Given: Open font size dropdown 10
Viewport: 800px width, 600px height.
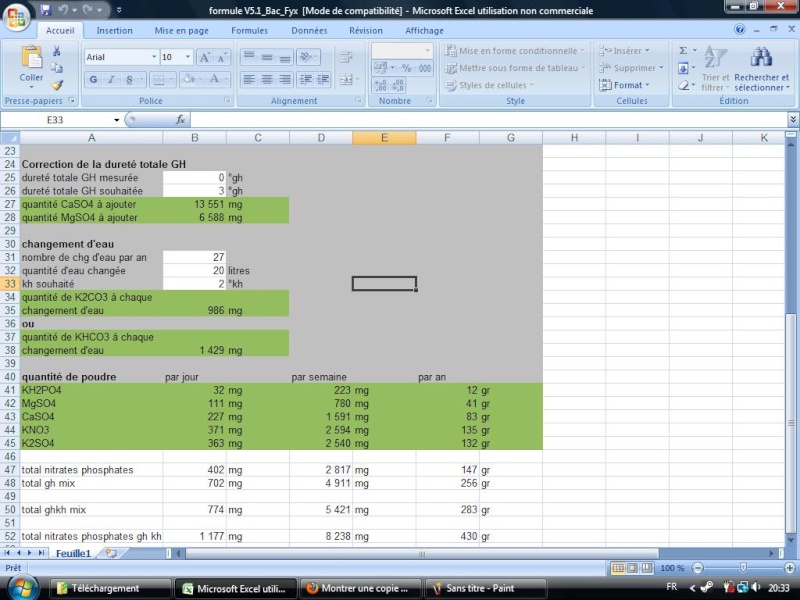Looking at the screenshot, I should click(x=188, y=57).
